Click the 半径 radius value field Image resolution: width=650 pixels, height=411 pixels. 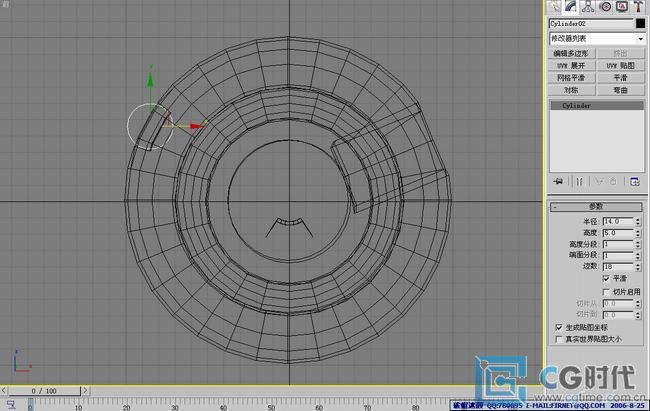pyautogui.click(x=618, y=221)
